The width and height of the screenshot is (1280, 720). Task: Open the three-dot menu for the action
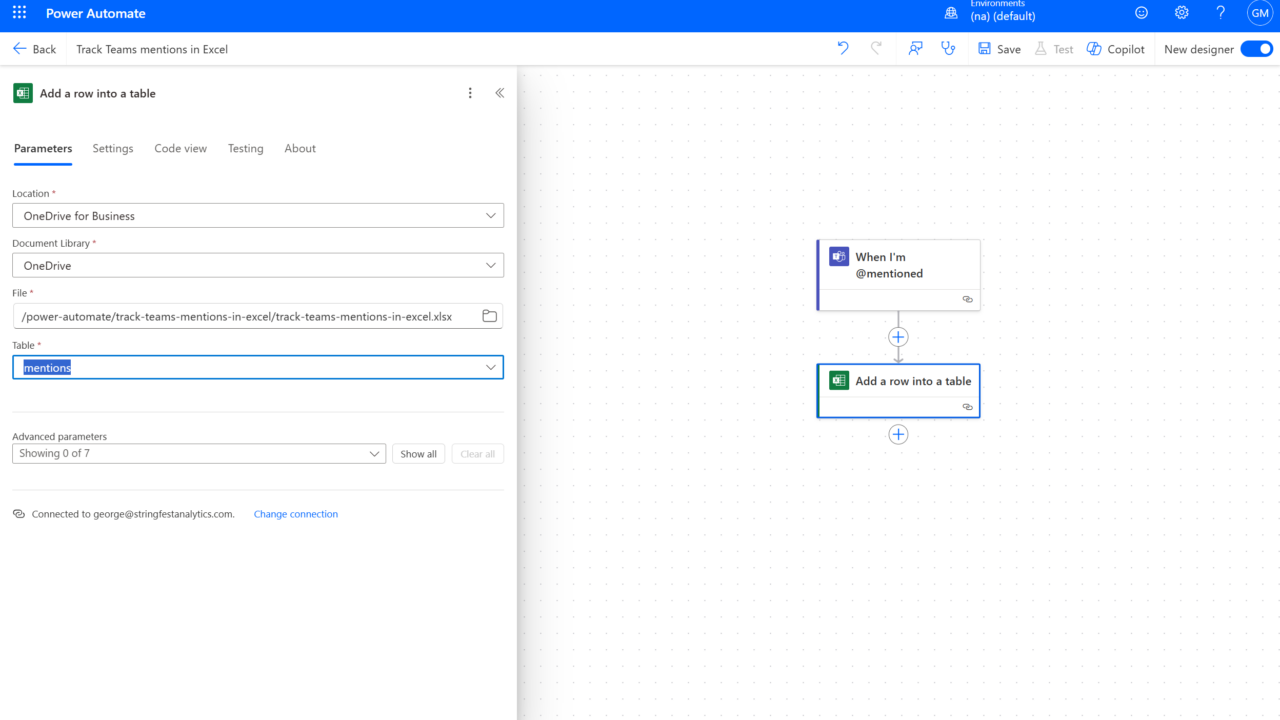coord(470,93)
